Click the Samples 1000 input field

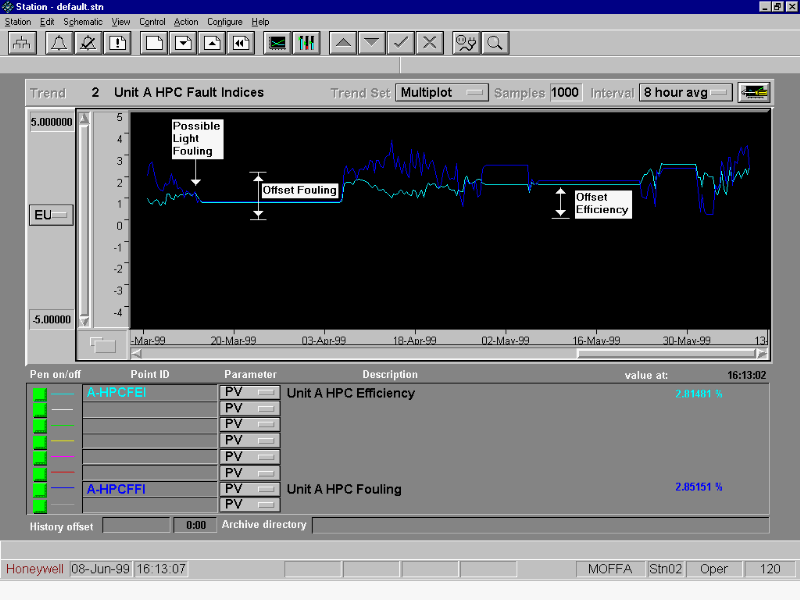coord(565,93)
